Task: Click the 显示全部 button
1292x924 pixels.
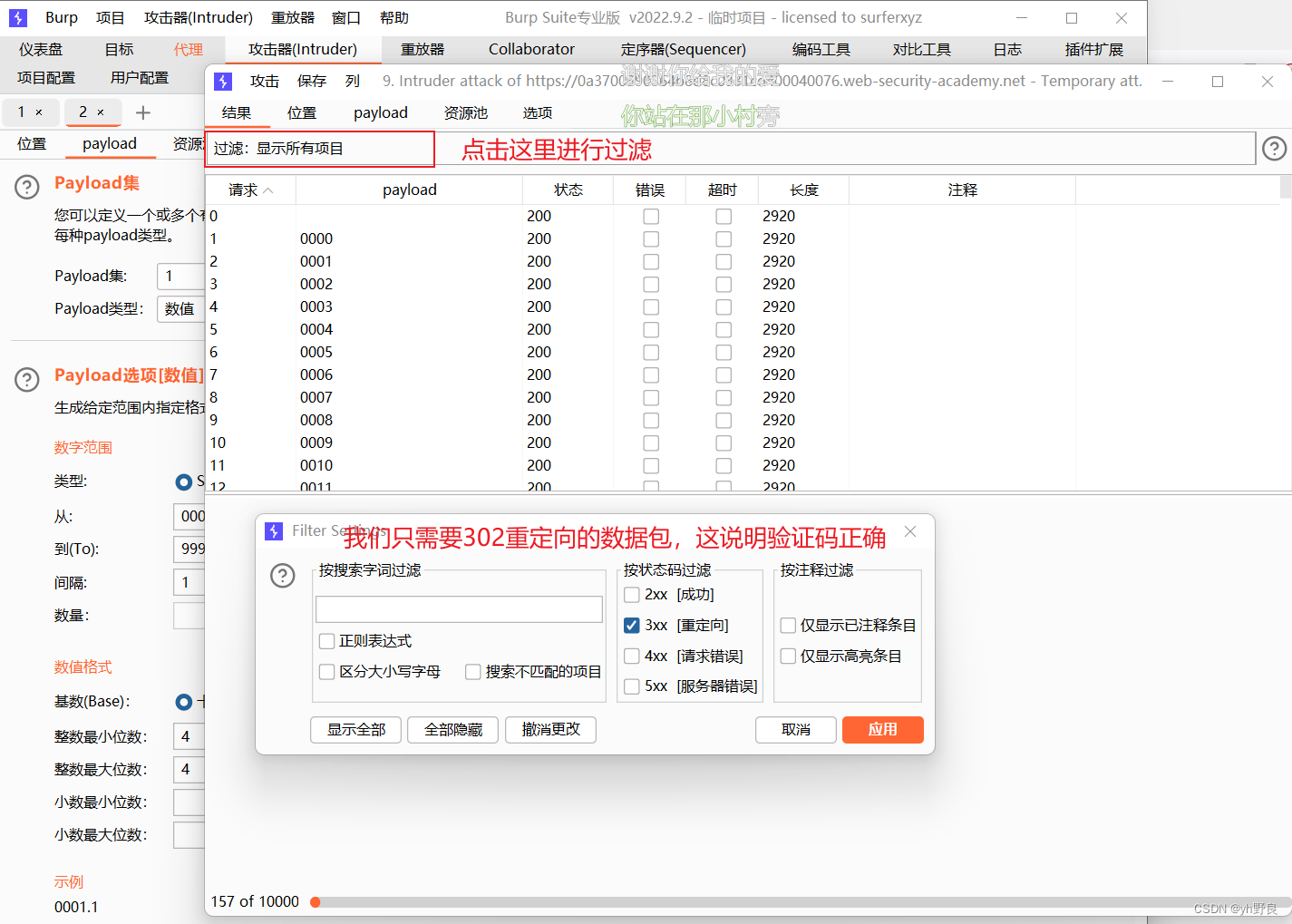Action: 356,730
